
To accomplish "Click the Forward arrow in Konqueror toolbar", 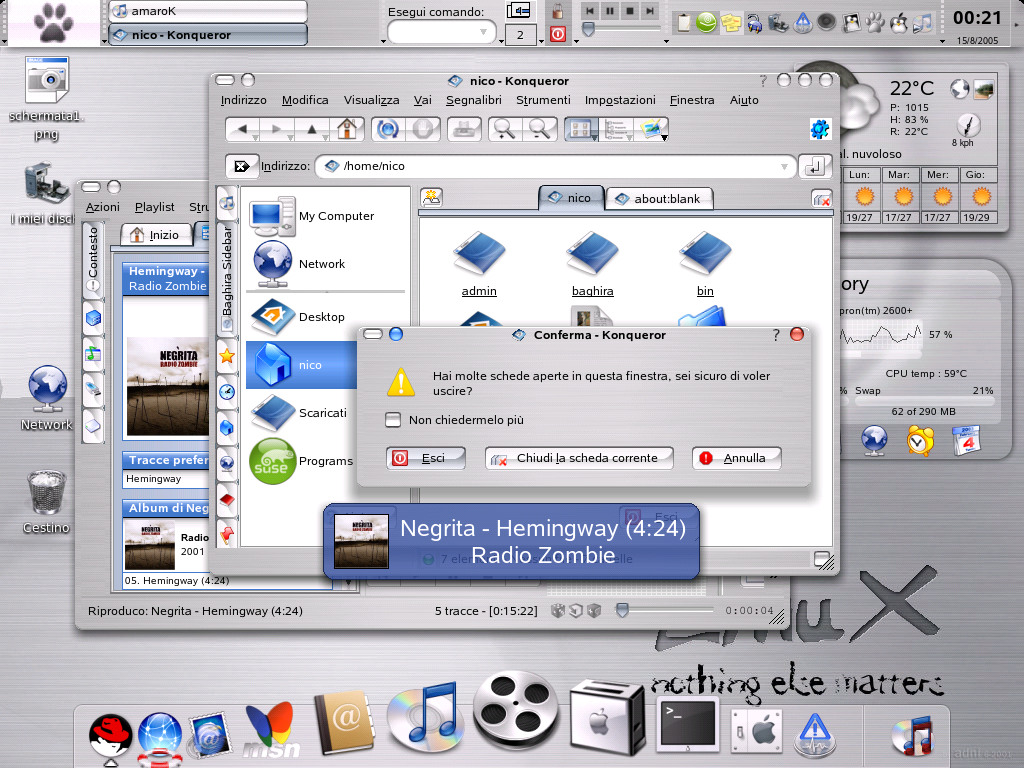I will 276,129.
